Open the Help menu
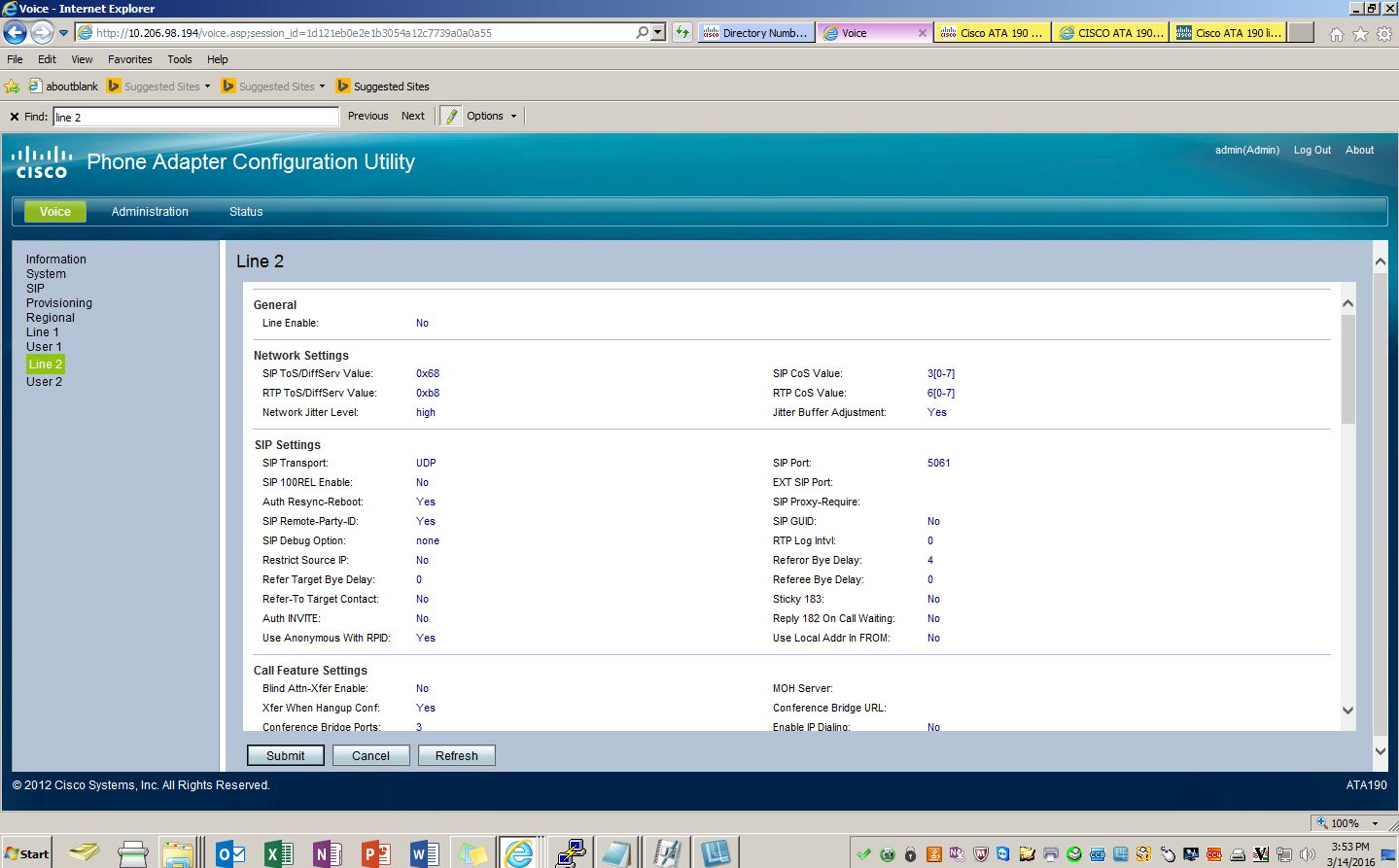 pos(218,59)
